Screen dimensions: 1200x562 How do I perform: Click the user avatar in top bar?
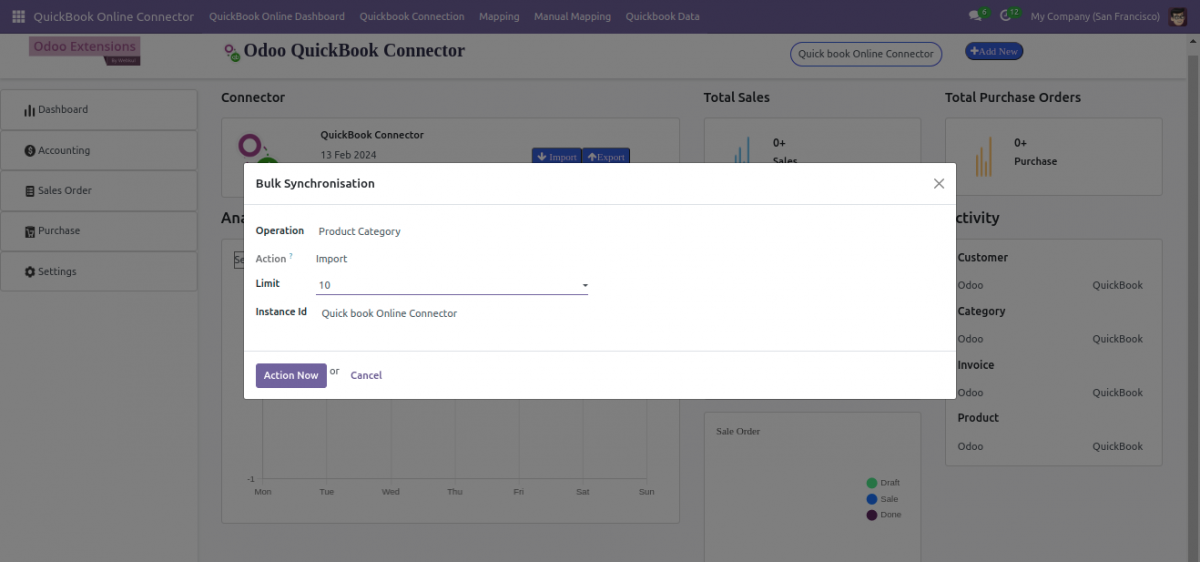(1177, 17)
